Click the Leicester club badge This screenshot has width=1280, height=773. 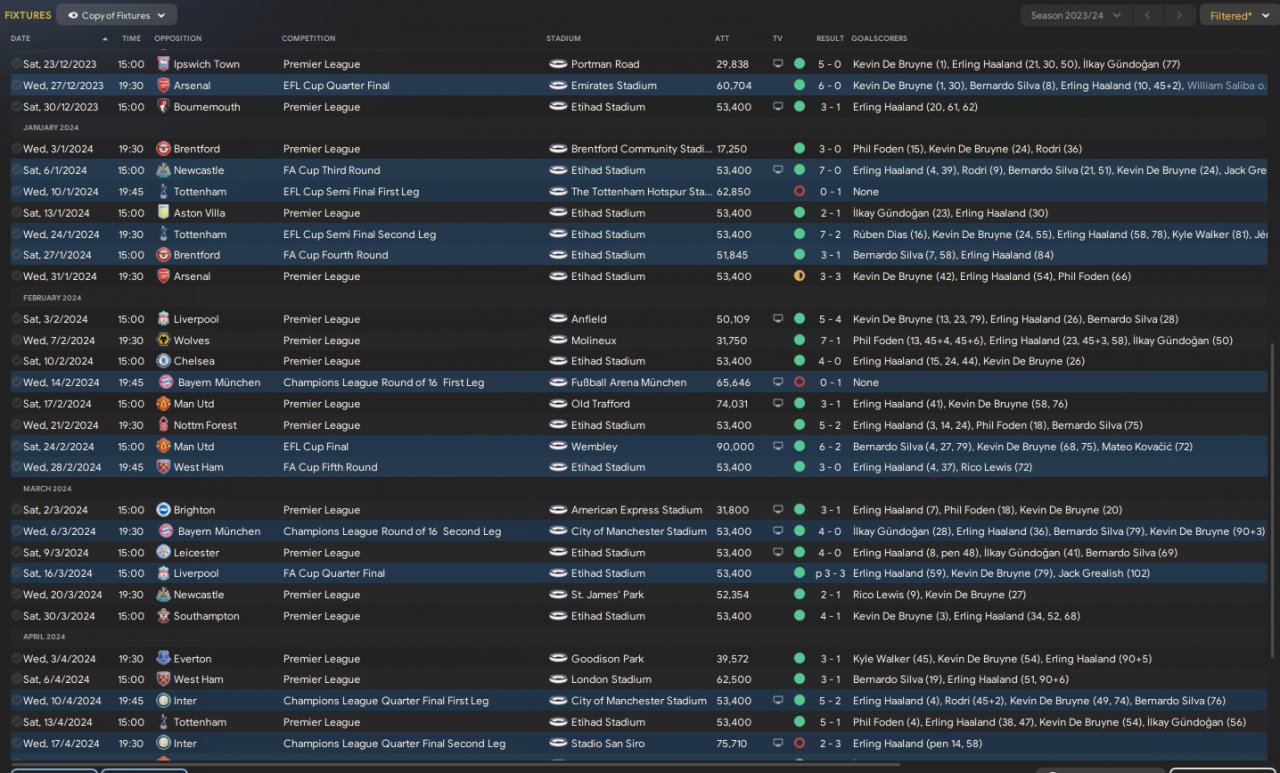pos(163,552)
